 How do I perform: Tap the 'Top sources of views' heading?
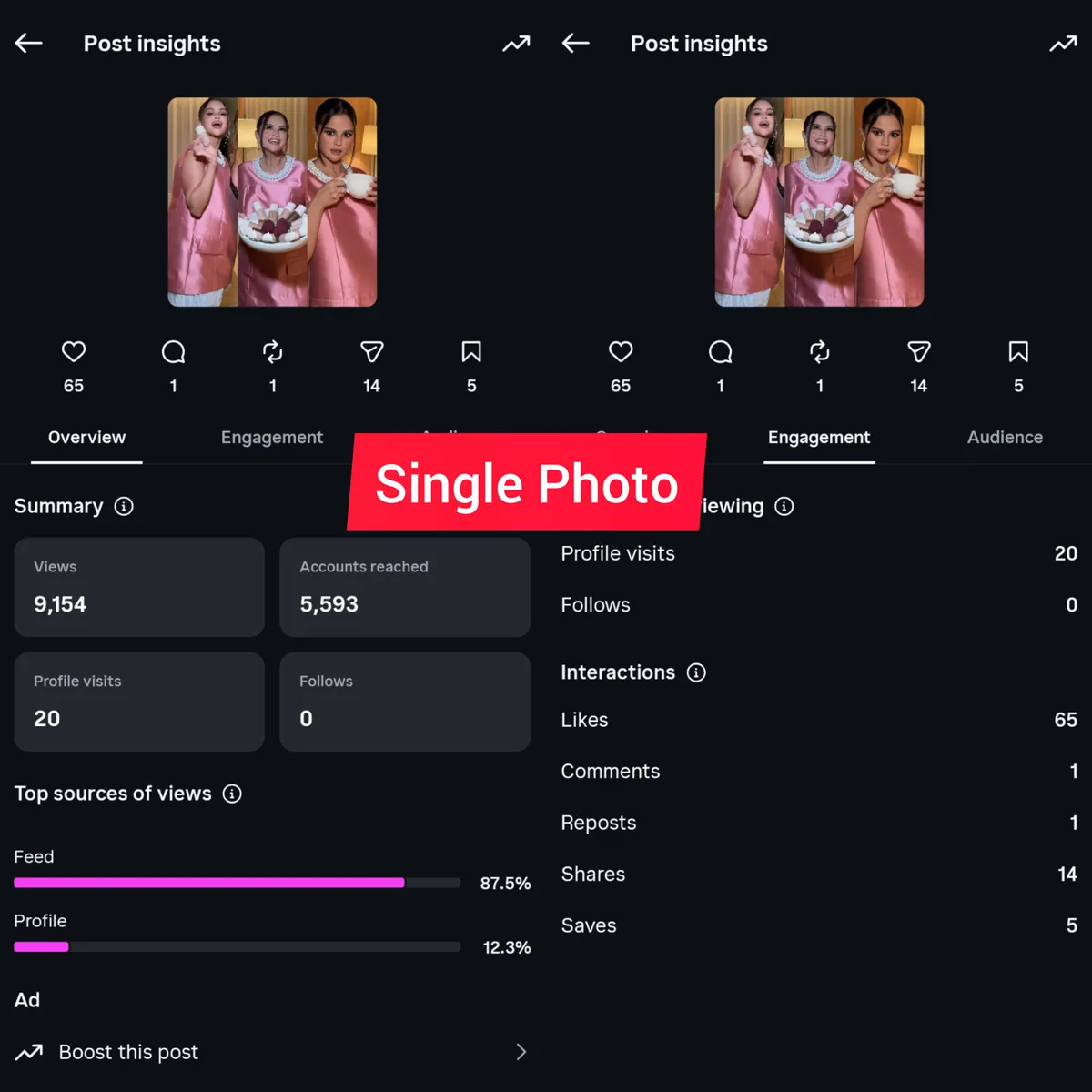113,794
